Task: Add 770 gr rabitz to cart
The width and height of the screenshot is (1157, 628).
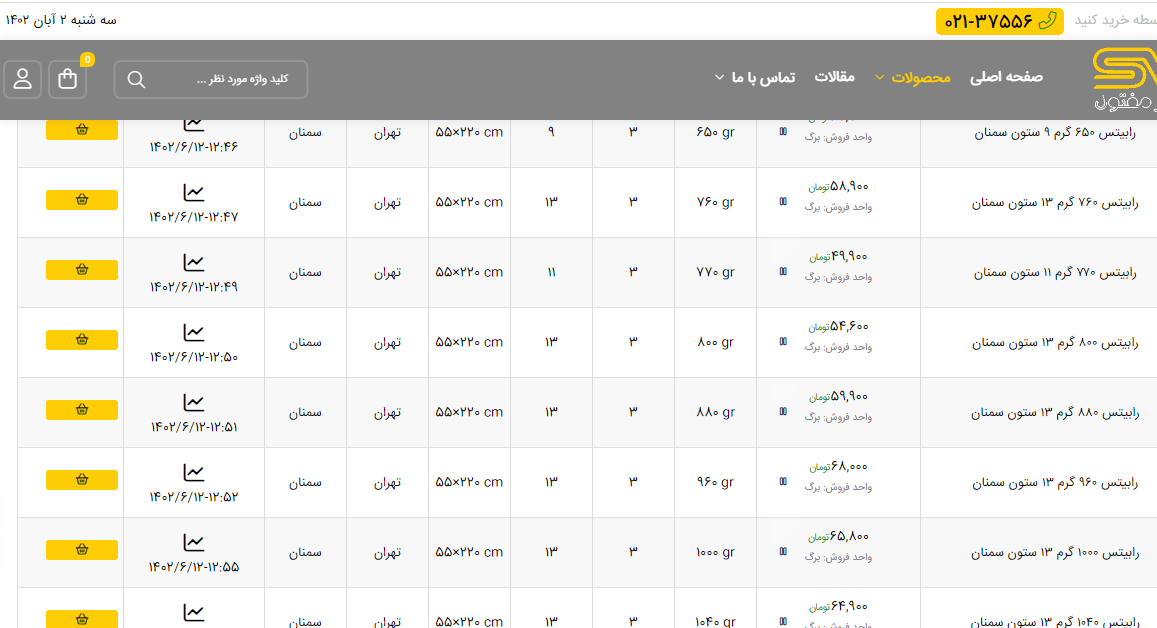Action: (x=82, y=270)
